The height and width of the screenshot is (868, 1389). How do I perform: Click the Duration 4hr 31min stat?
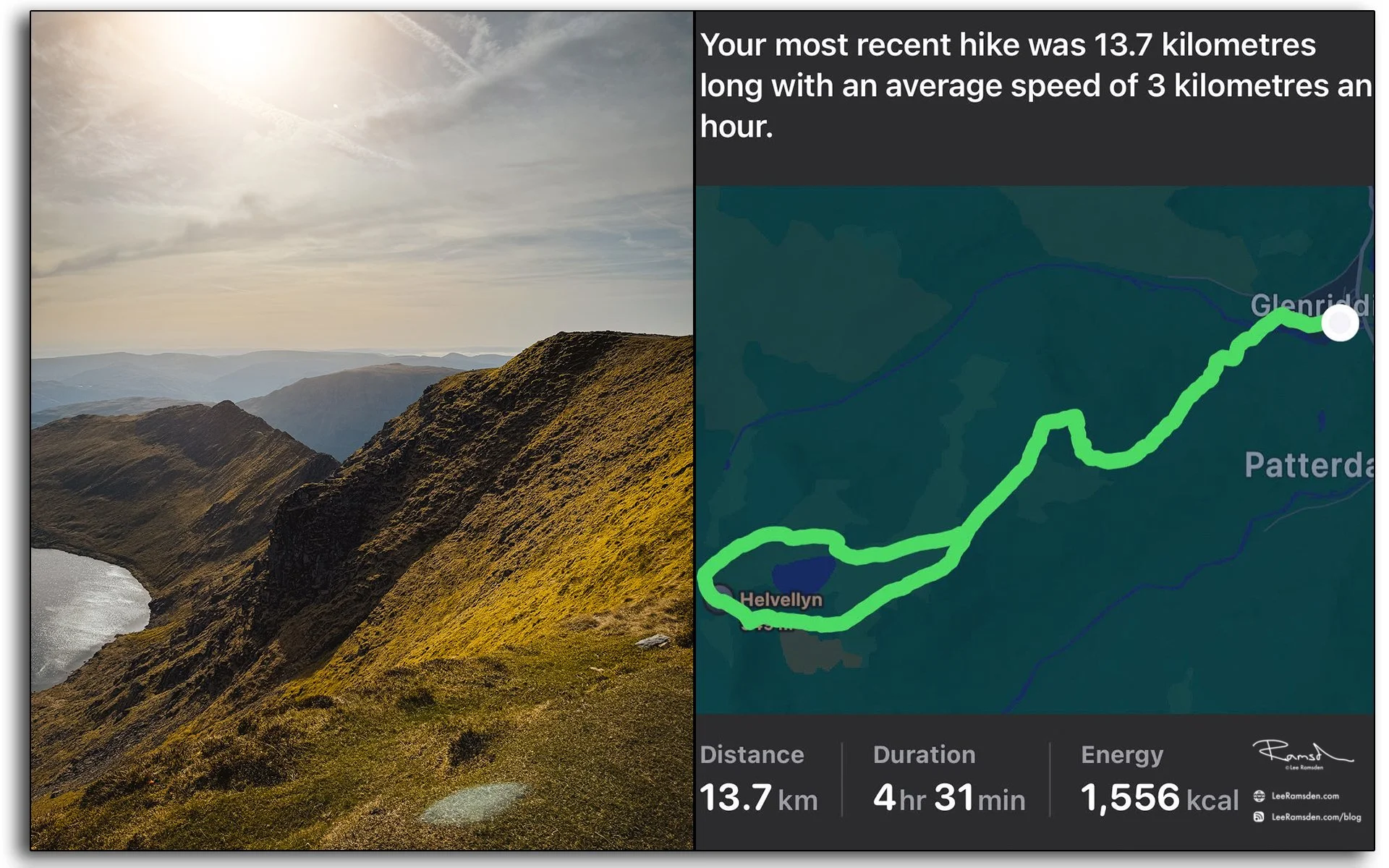click(x=948, y=779)
